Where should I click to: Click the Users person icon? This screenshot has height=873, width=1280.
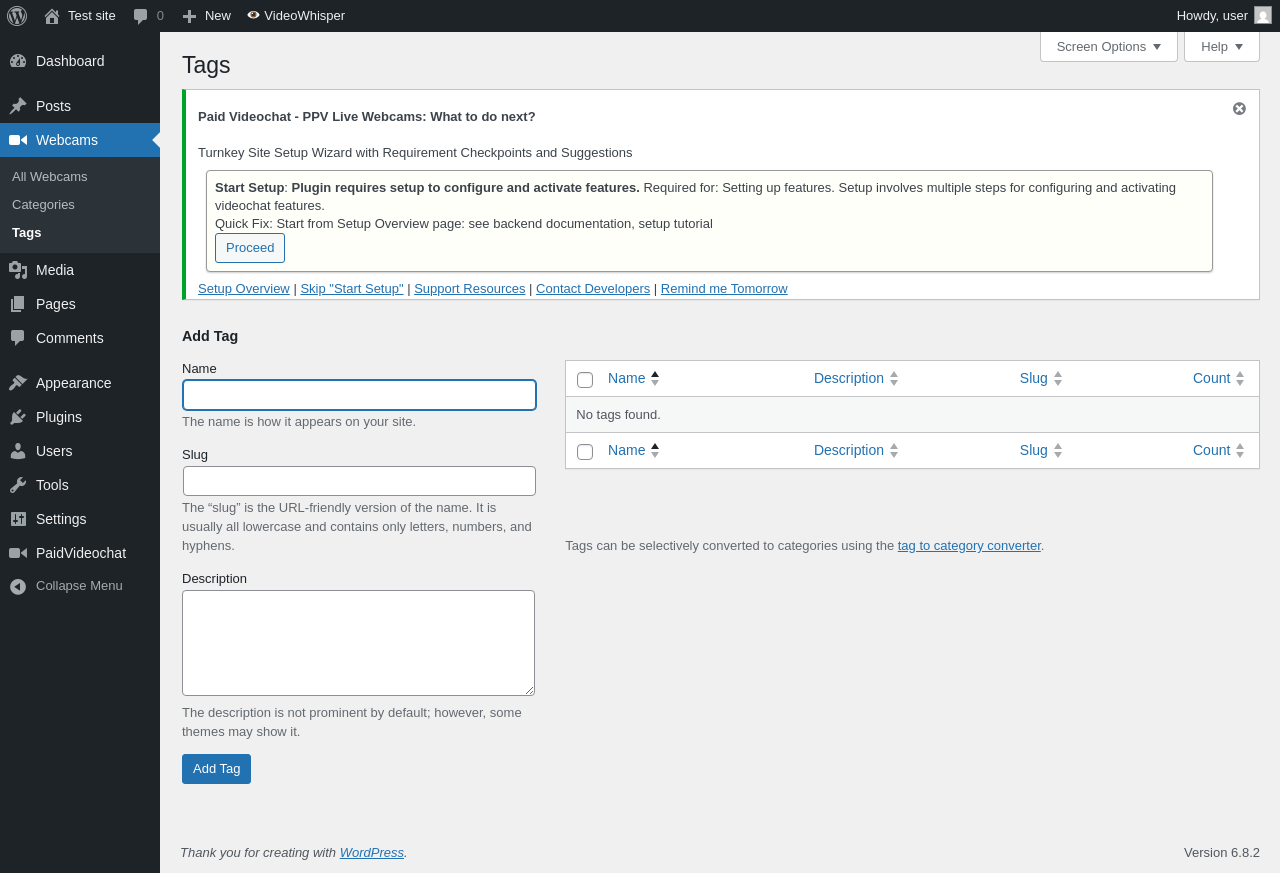[18, 451]
